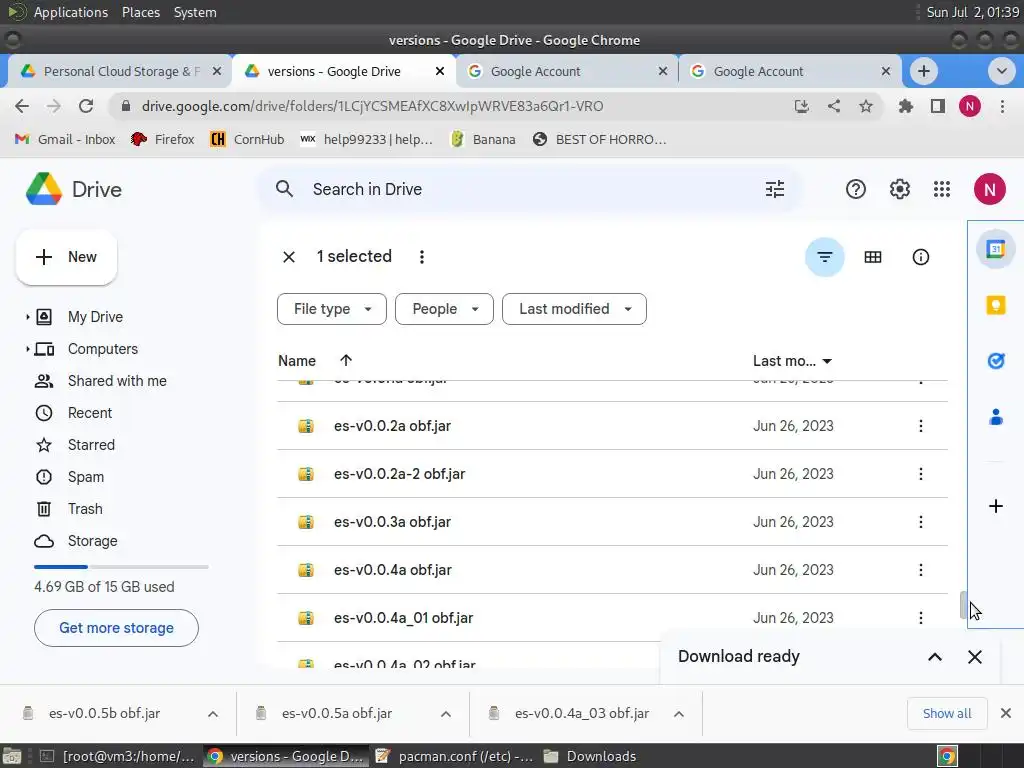The width and height of the screenshot is (1024, 768).
Task: Open the People filter dropdown
Action: pos(444,309)
